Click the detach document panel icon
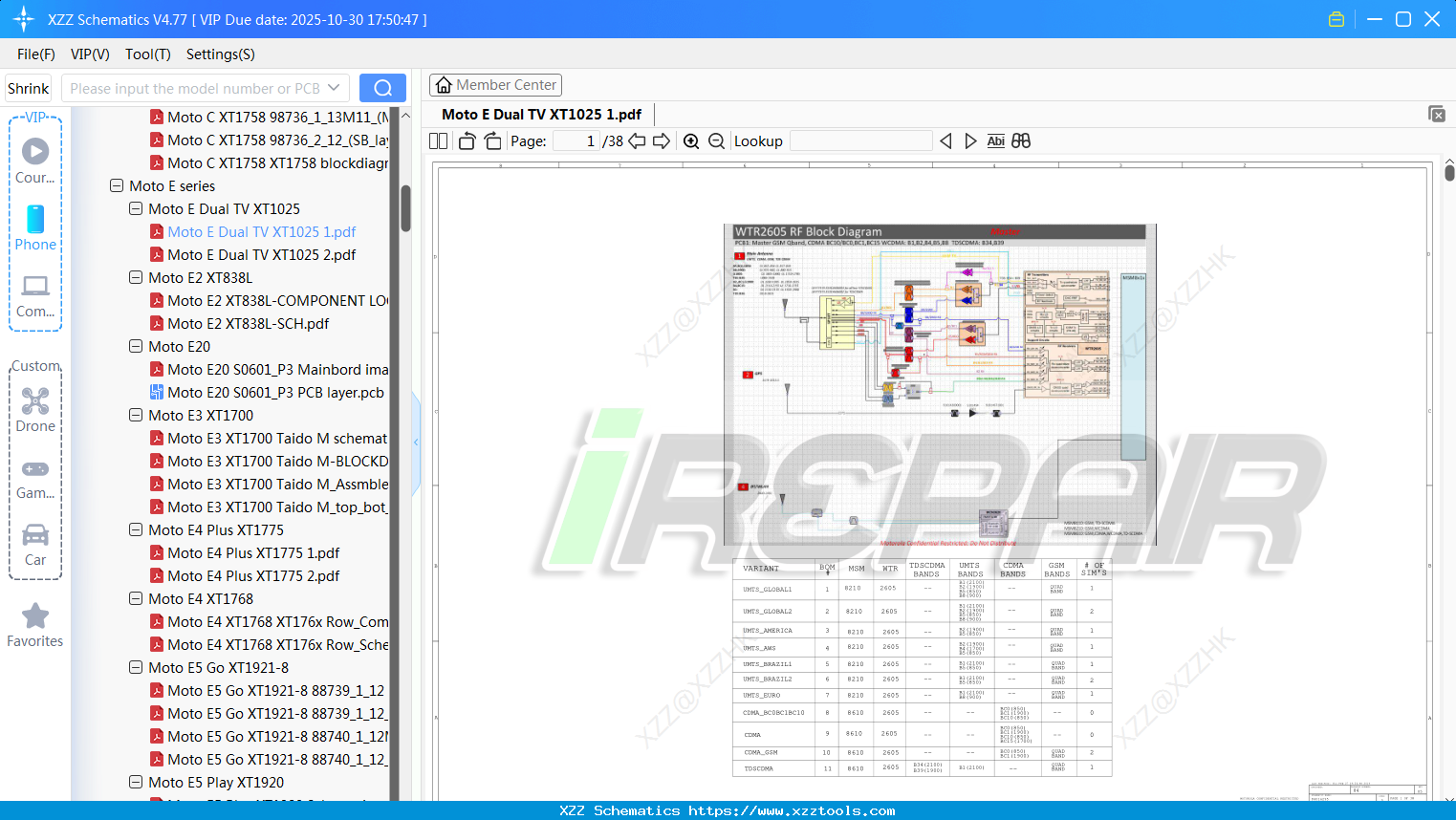The height and width of the screenshot is (820, 1456). tap(1437, 114)
